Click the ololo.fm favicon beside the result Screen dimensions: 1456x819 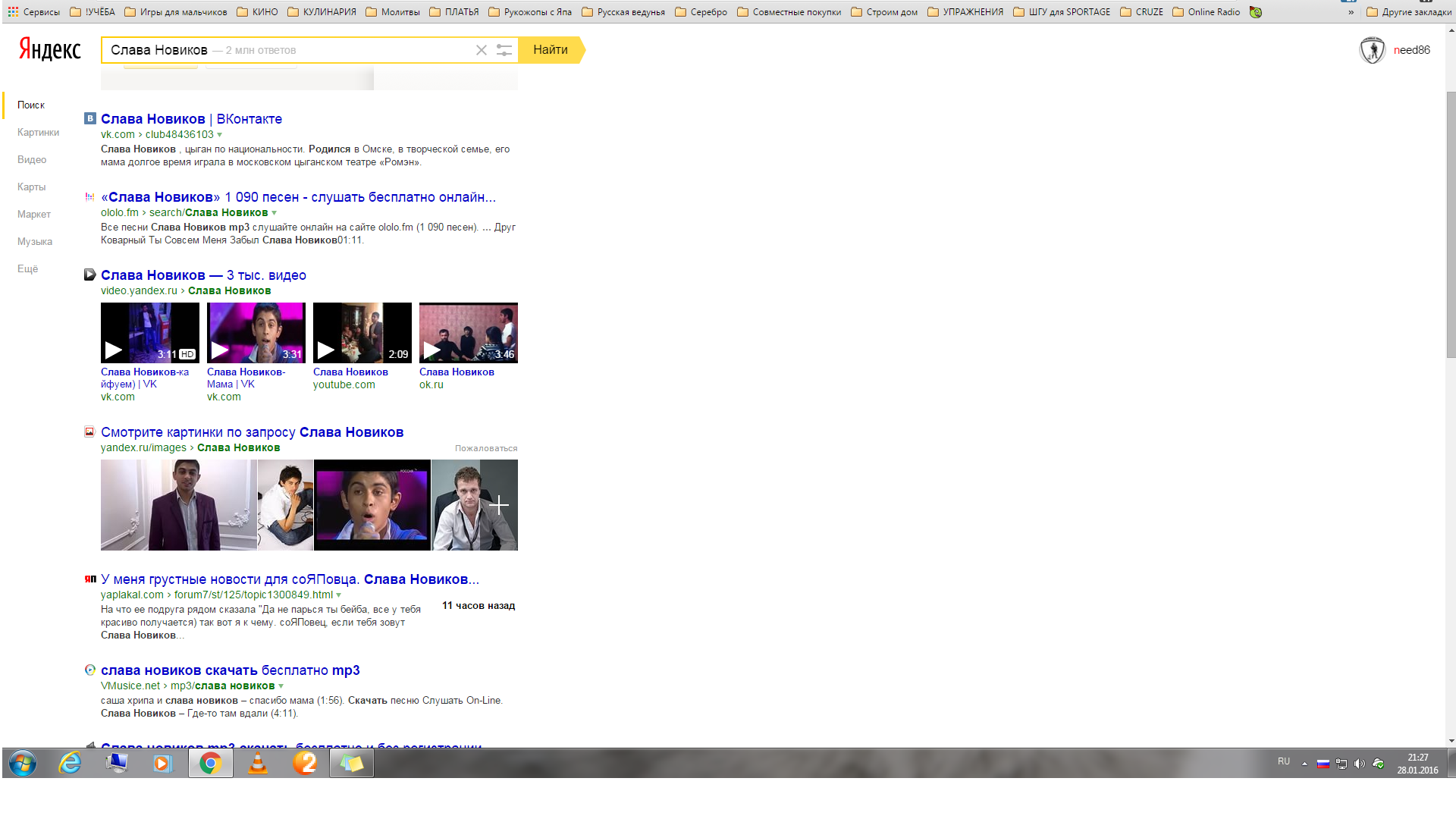(x=89, y=196)
